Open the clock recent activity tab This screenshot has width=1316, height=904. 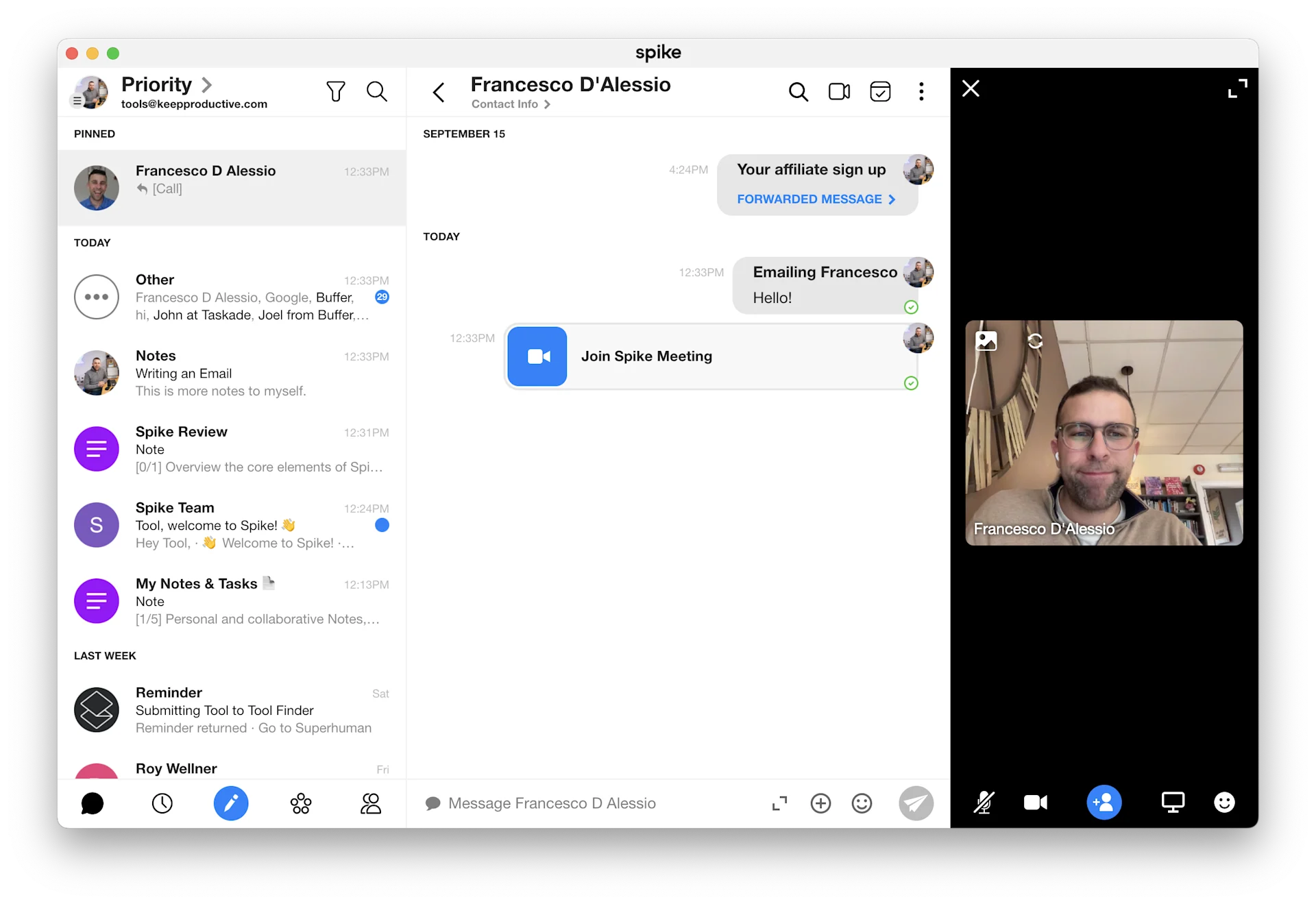(x=162, y=803)
